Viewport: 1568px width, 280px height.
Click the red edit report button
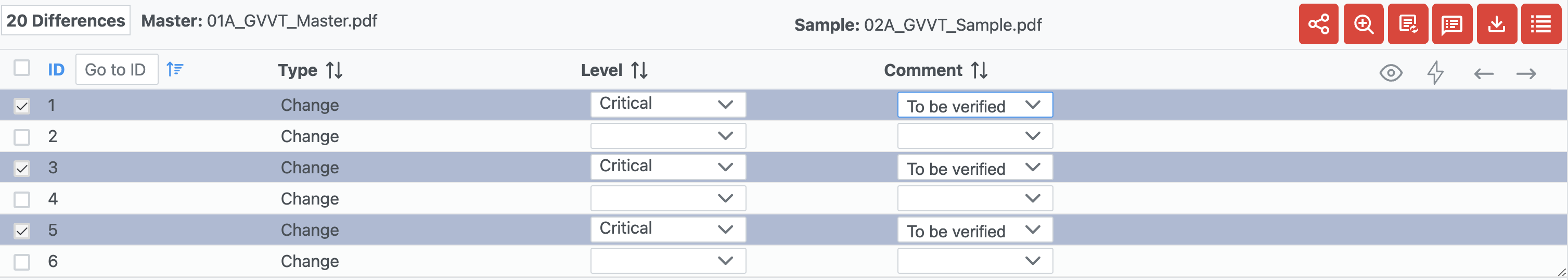click(x=1408, y=24)
